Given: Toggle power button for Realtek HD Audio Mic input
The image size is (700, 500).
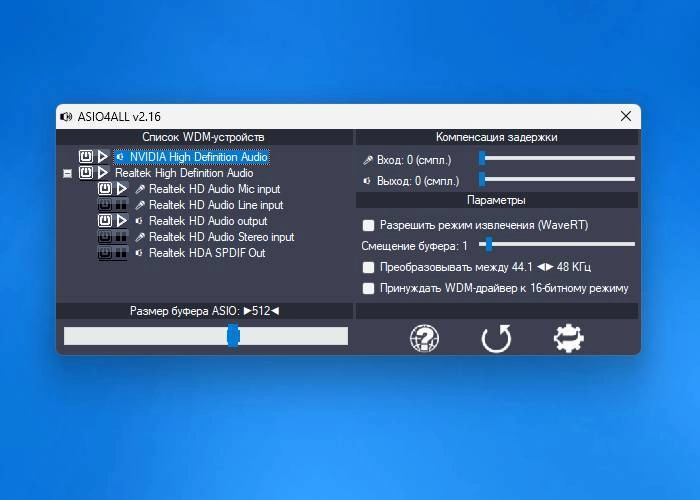Looking at the screenshot, I should click(x=105, y=189).
